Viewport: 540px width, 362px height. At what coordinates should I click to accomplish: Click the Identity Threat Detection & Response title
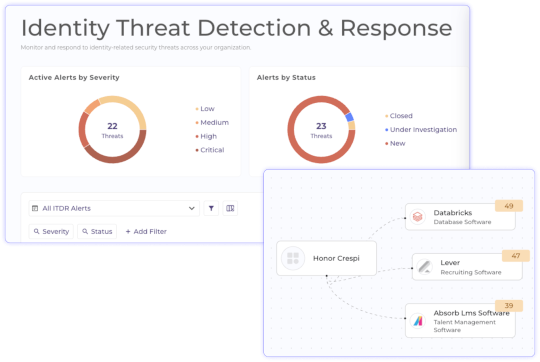pos(237,28)
